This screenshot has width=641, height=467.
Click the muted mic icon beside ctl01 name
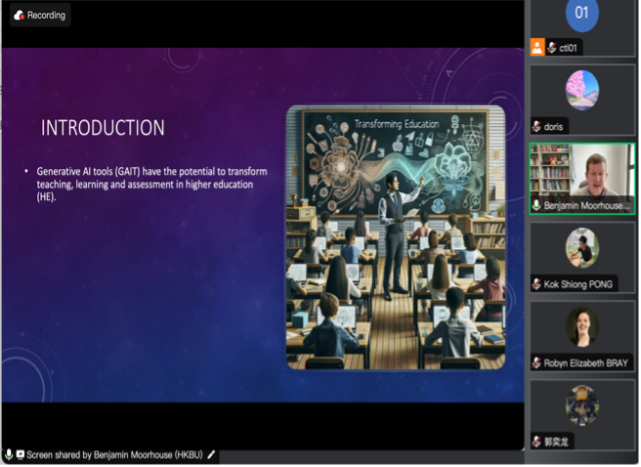(x=551, y=48)
